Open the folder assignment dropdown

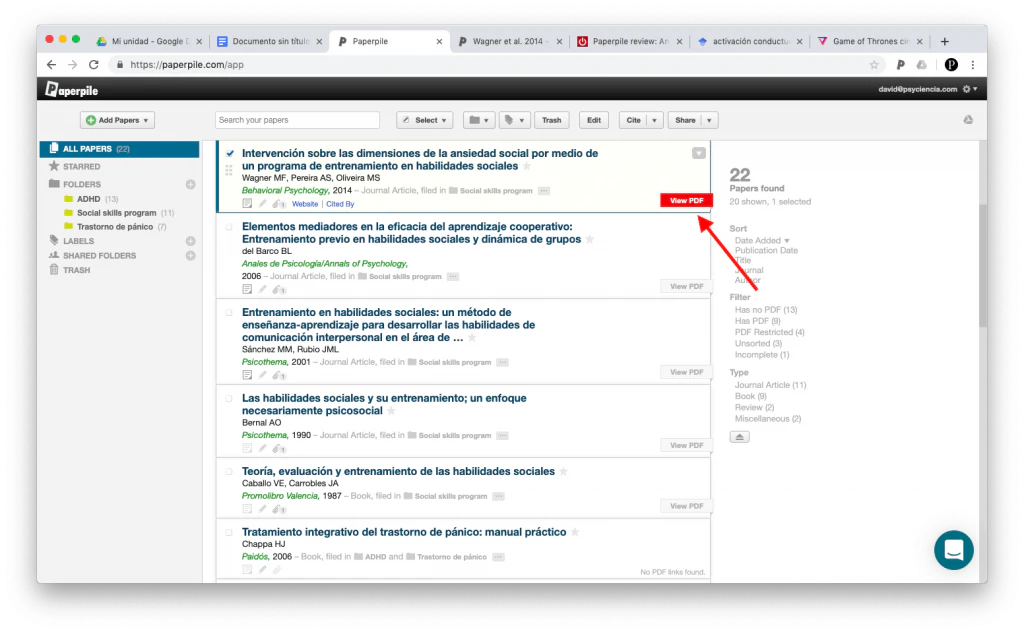479,120
